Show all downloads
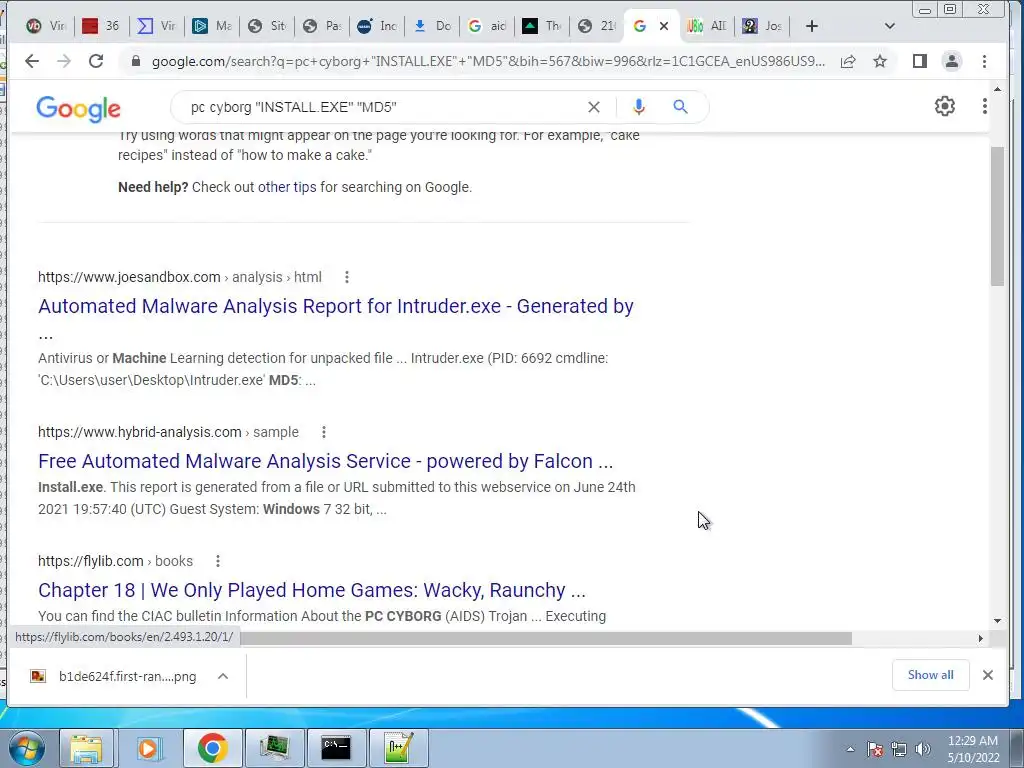The width and height of the screenshot is (1024, 768). [x=930, y=675]
